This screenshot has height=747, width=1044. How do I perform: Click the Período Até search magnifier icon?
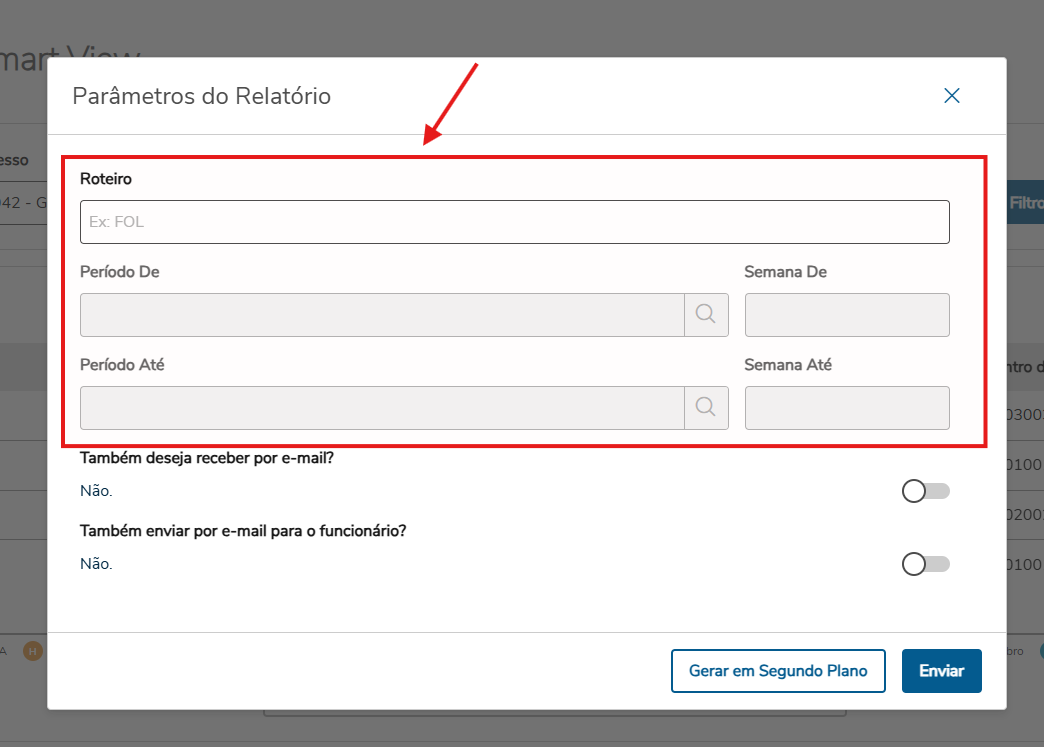[706, 407]
